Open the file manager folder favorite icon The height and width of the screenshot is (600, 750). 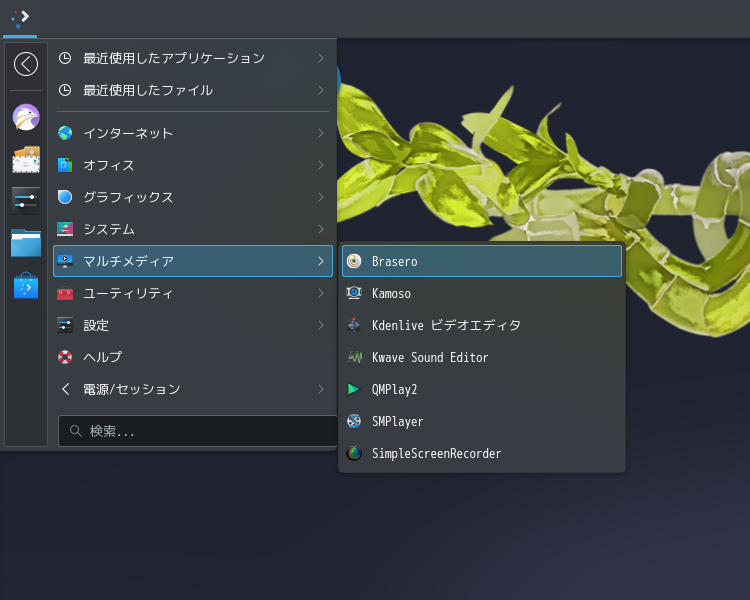26,243
